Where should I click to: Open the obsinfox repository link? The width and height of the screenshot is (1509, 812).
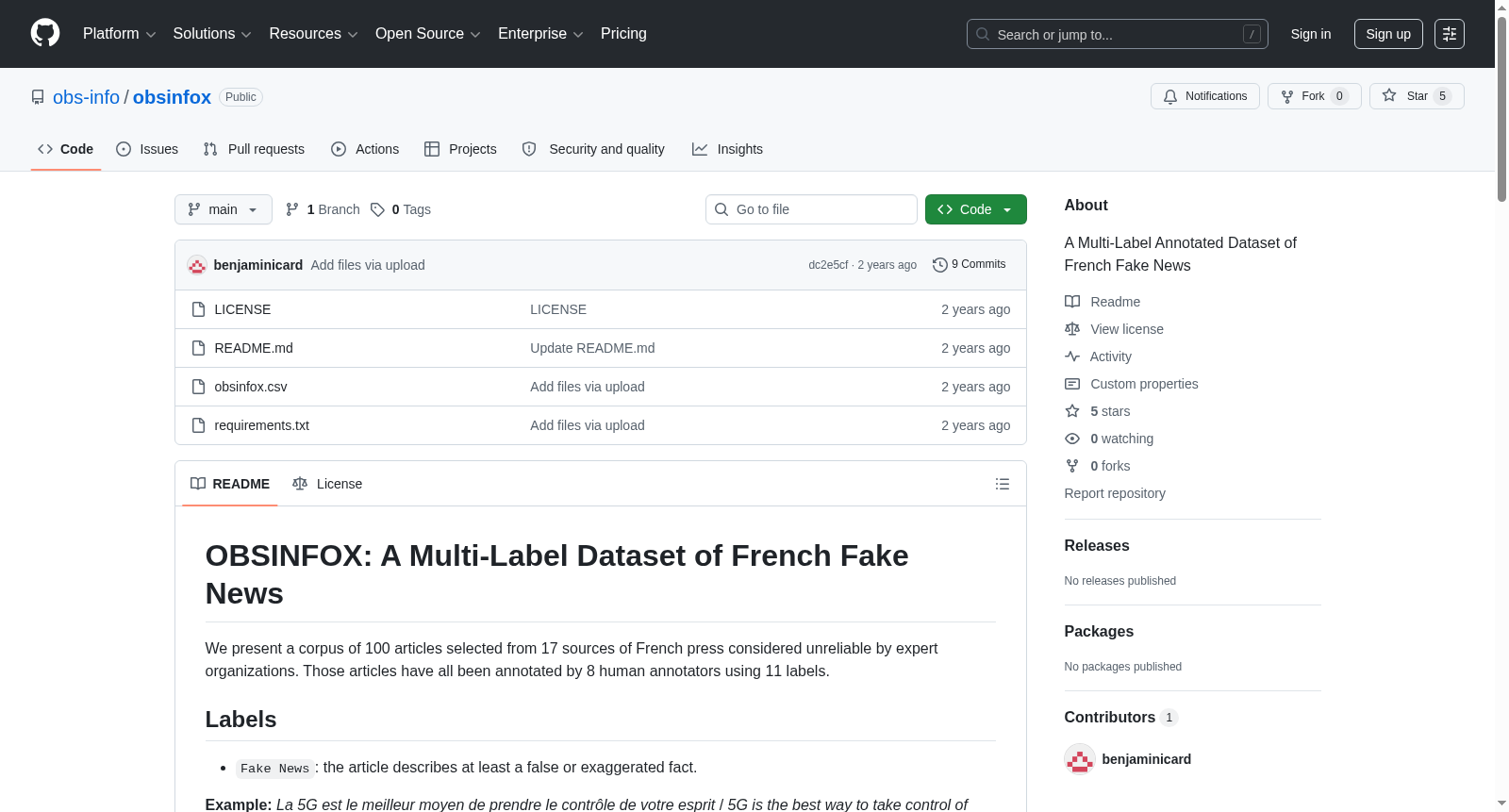tap(172, 97)
